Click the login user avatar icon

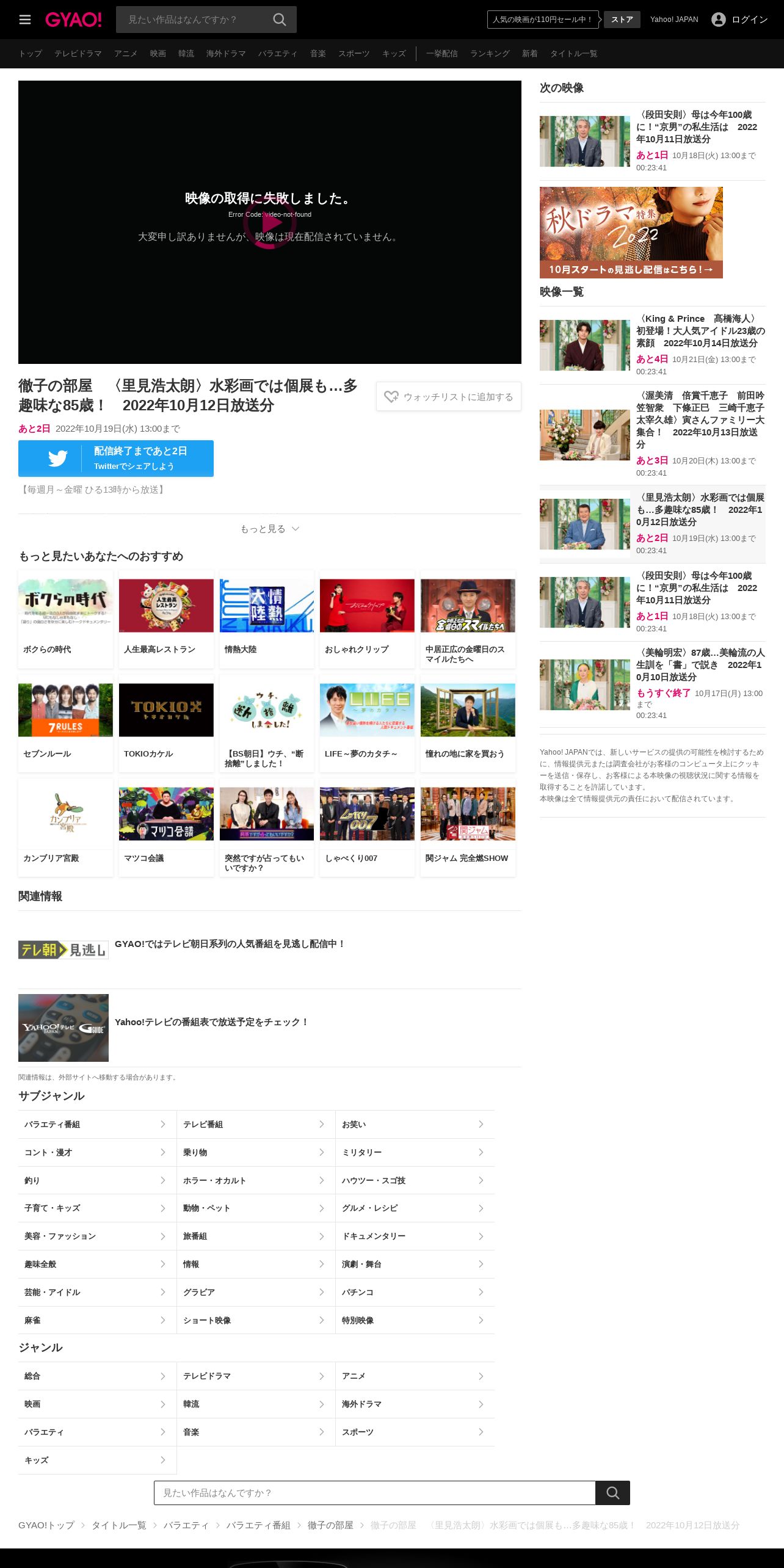pyautogui.click(x=719, y=20)
